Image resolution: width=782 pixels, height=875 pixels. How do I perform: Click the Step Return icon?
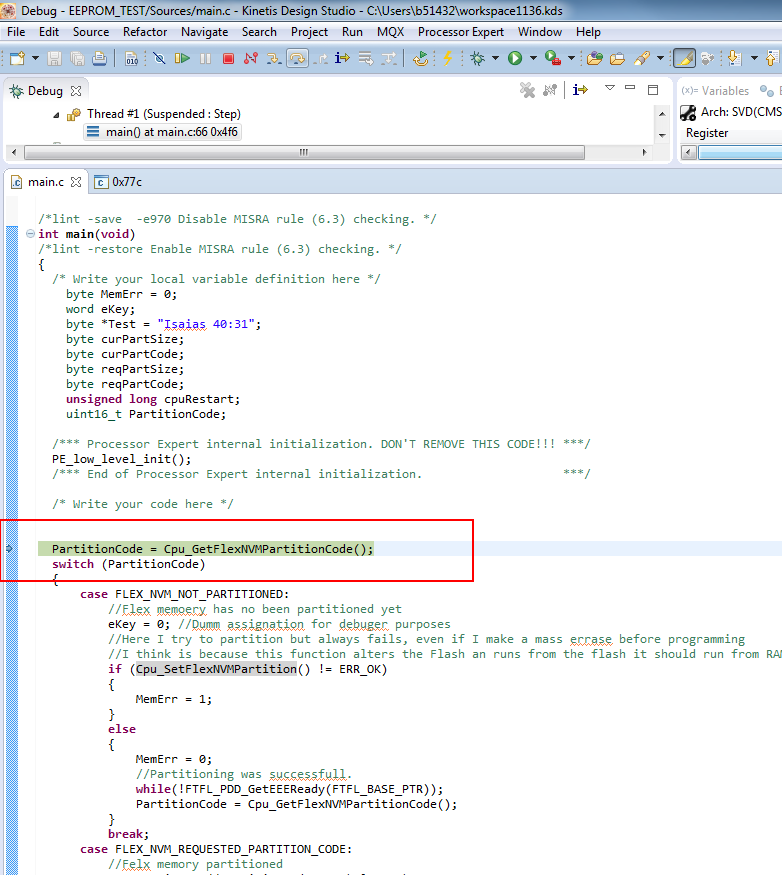320,58
